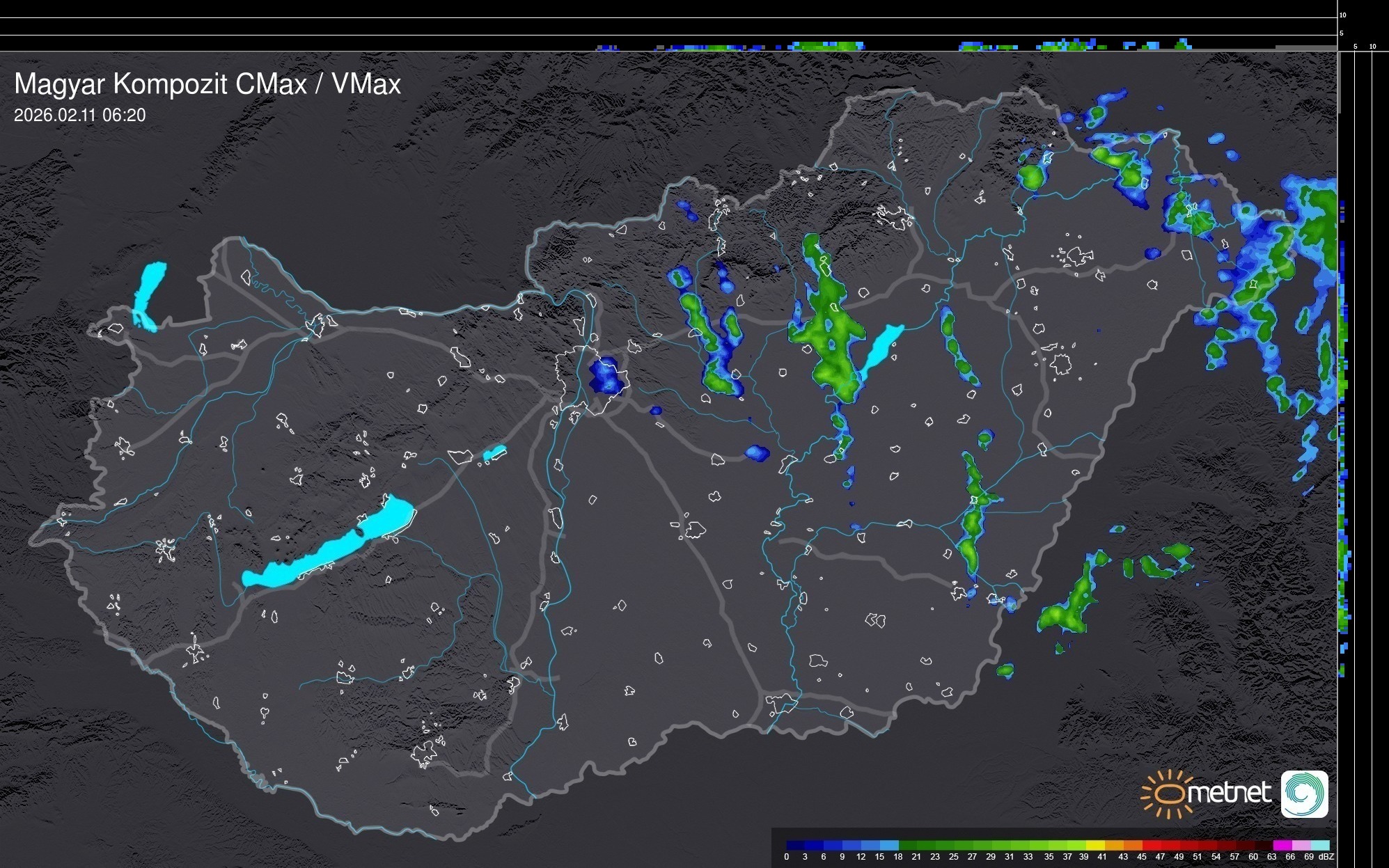The width and height of the screenshot is (1389, 868).
Task: Click the Magyar Kompozit CMax / VMax title
Action: click(207, 84)
